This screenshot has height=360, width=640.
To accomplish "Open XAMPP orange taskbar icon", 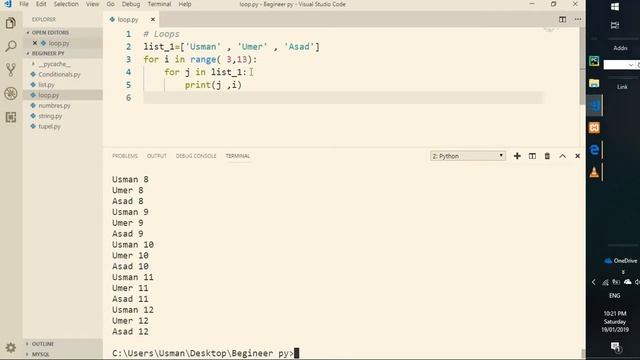I will pyautogui.click(x=594, y=128).
